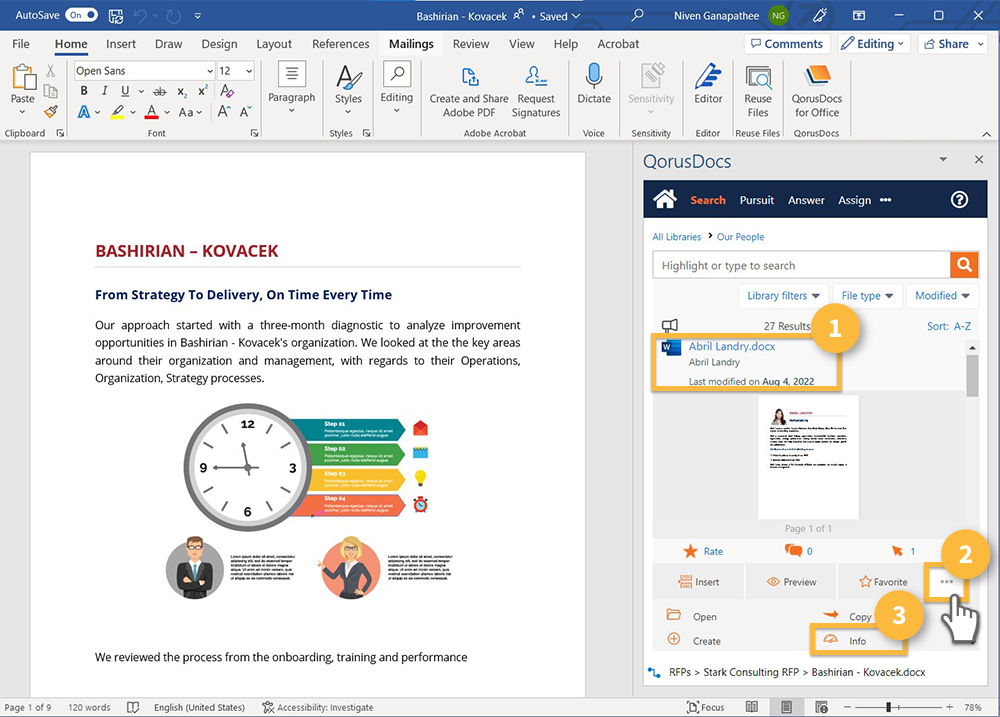The image size is (1000, 717).
Task: Toggle Italic formatting
Action: (105, 91)
